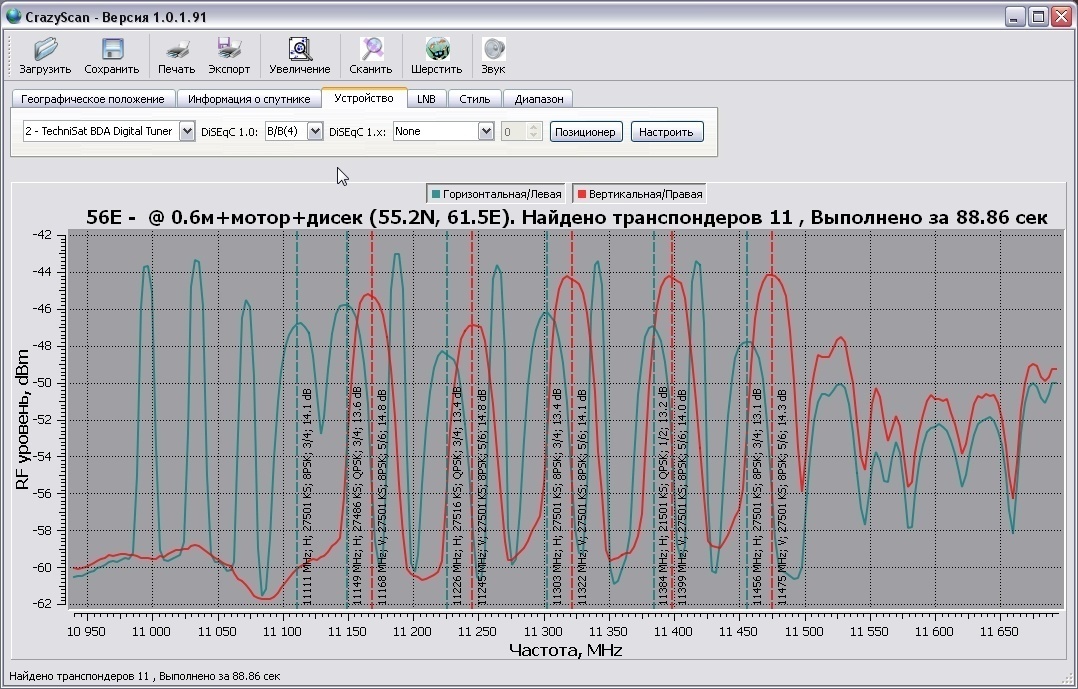This screenshot has height=689, width=1078.
Task: Open the DiSEqC 1.x None dropdown
Action: point(486,131)
